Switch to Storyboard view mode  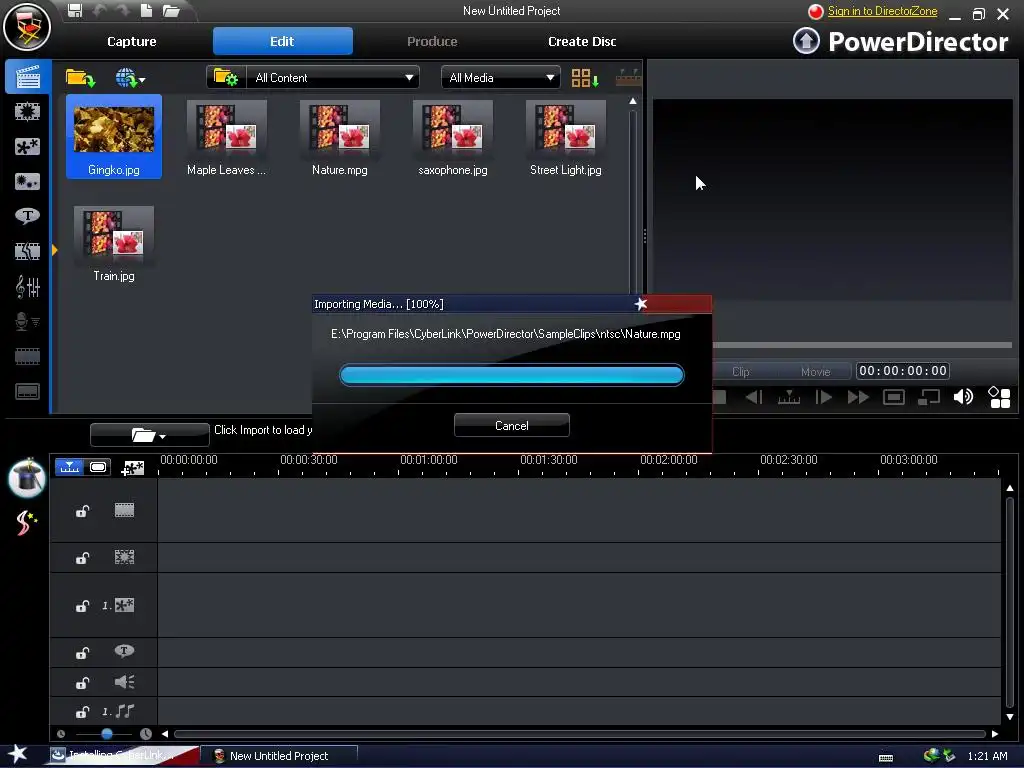tap(98, 467)
